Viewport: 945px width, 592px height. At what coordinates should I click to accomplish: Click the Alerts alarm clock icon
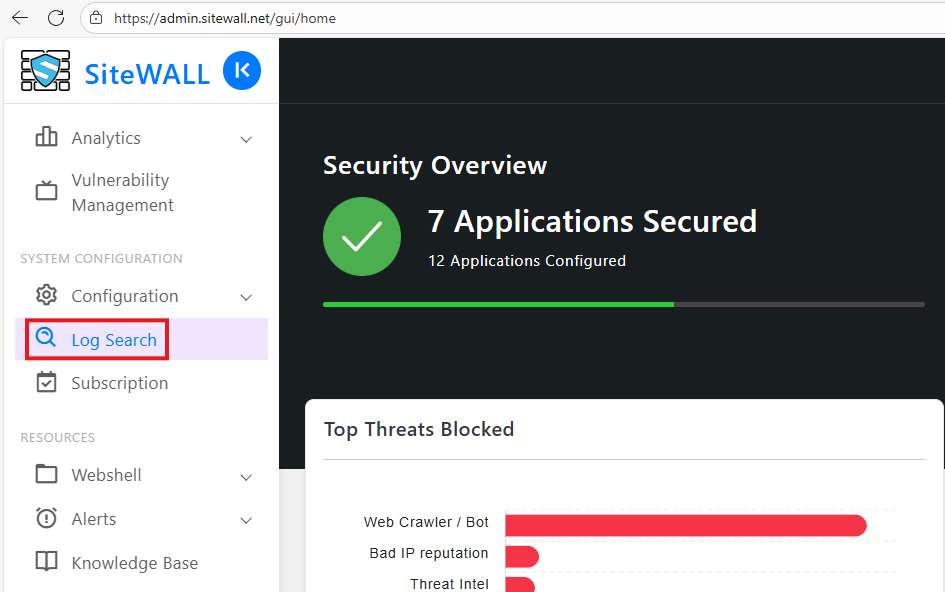46,519
